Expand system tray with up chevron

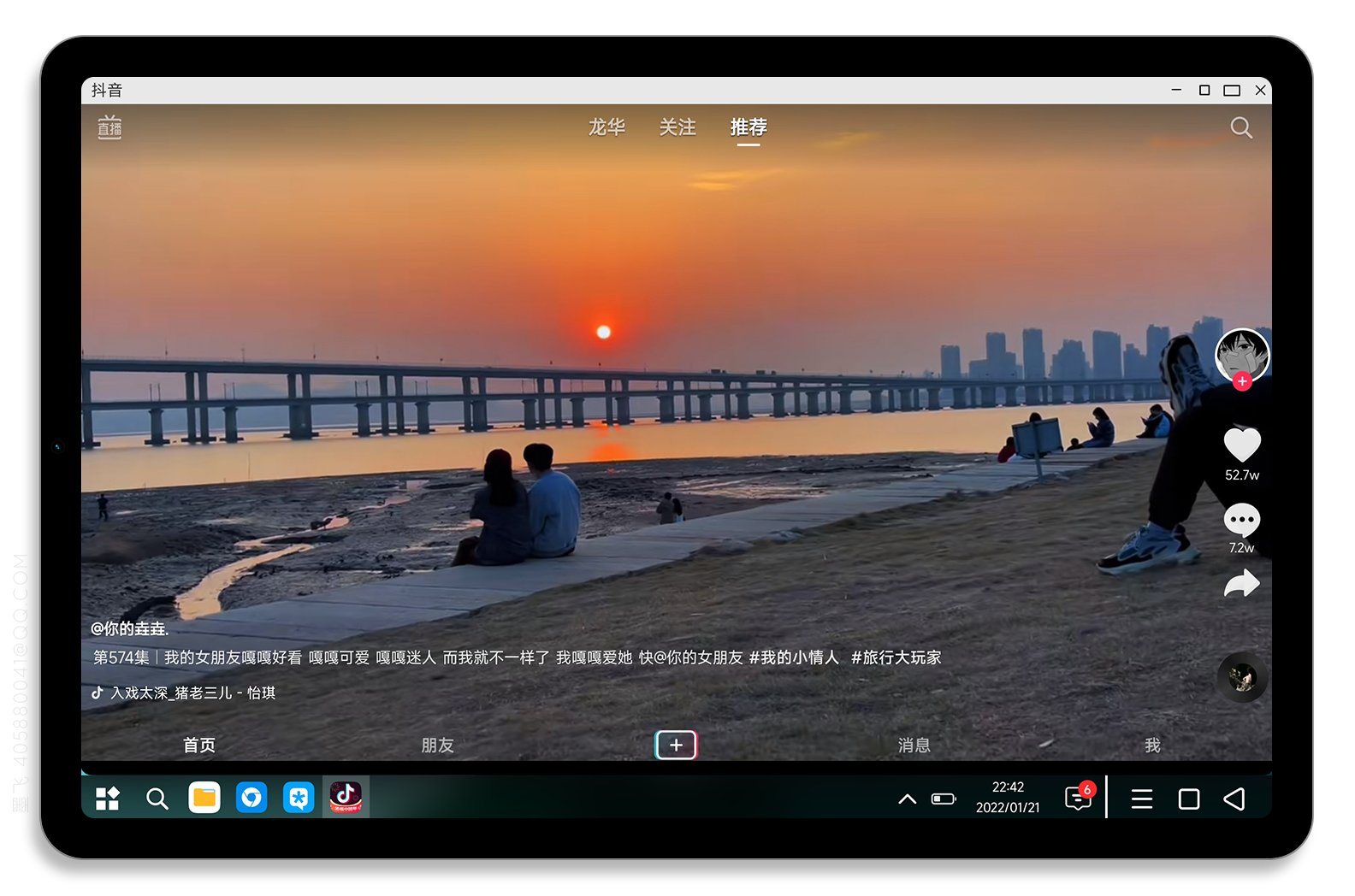pos(907,799)
